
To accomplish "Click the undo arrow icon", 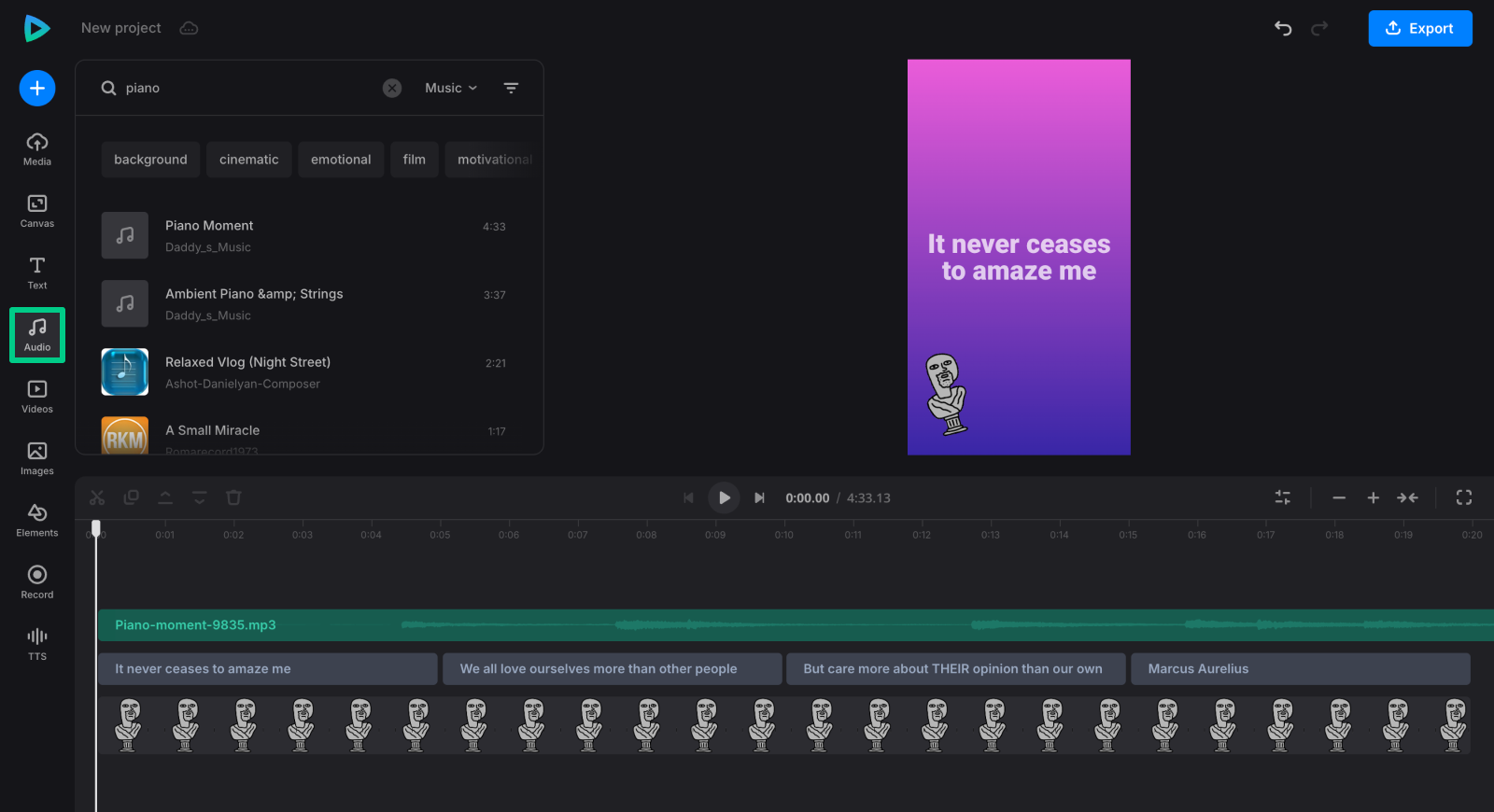I will coord(1283,28).
